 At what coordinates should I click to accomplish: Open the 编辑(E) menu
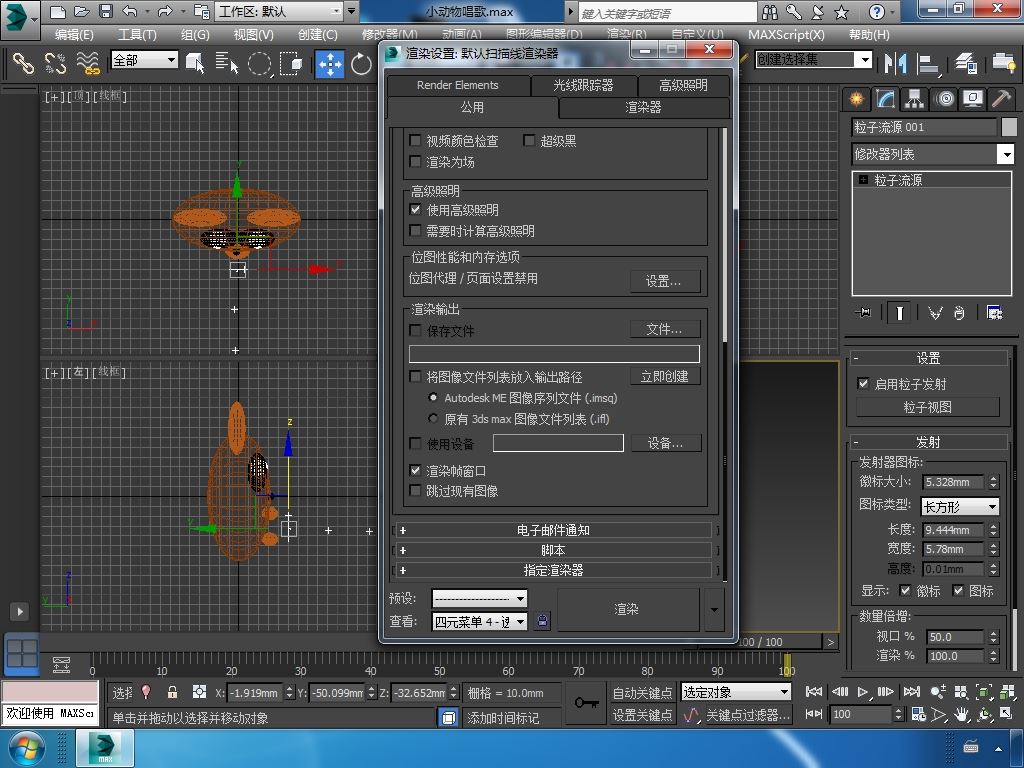[74, 35]
